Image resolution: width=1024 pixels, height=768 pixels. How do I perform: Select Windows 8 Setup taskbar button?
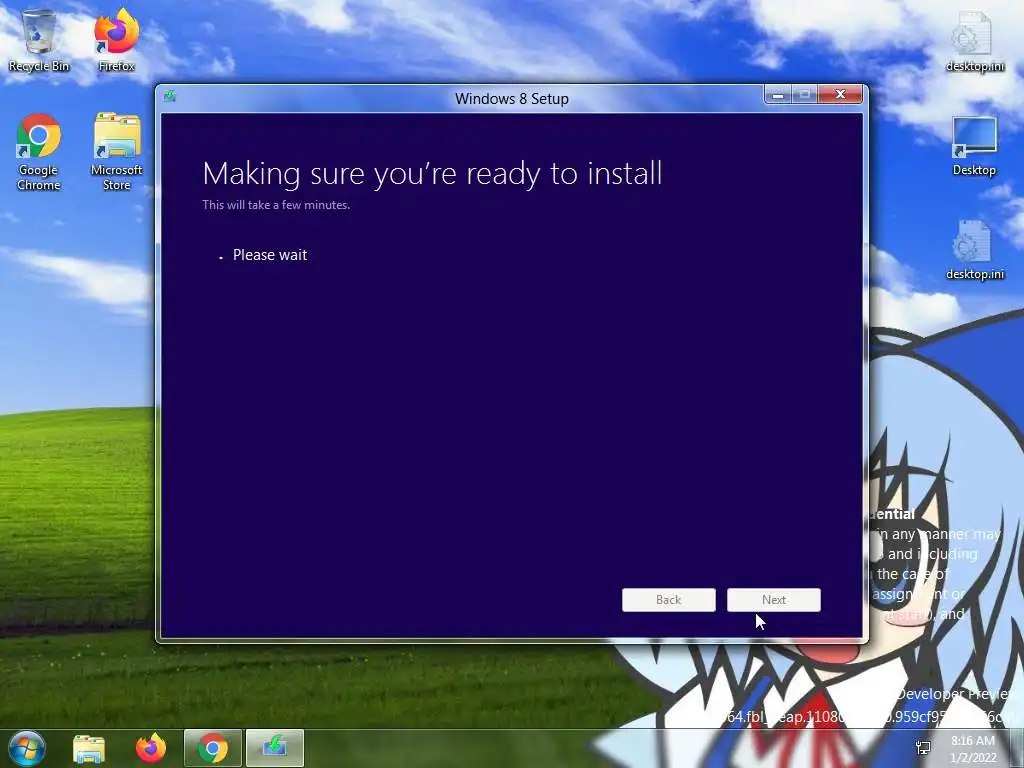[275, 748]
